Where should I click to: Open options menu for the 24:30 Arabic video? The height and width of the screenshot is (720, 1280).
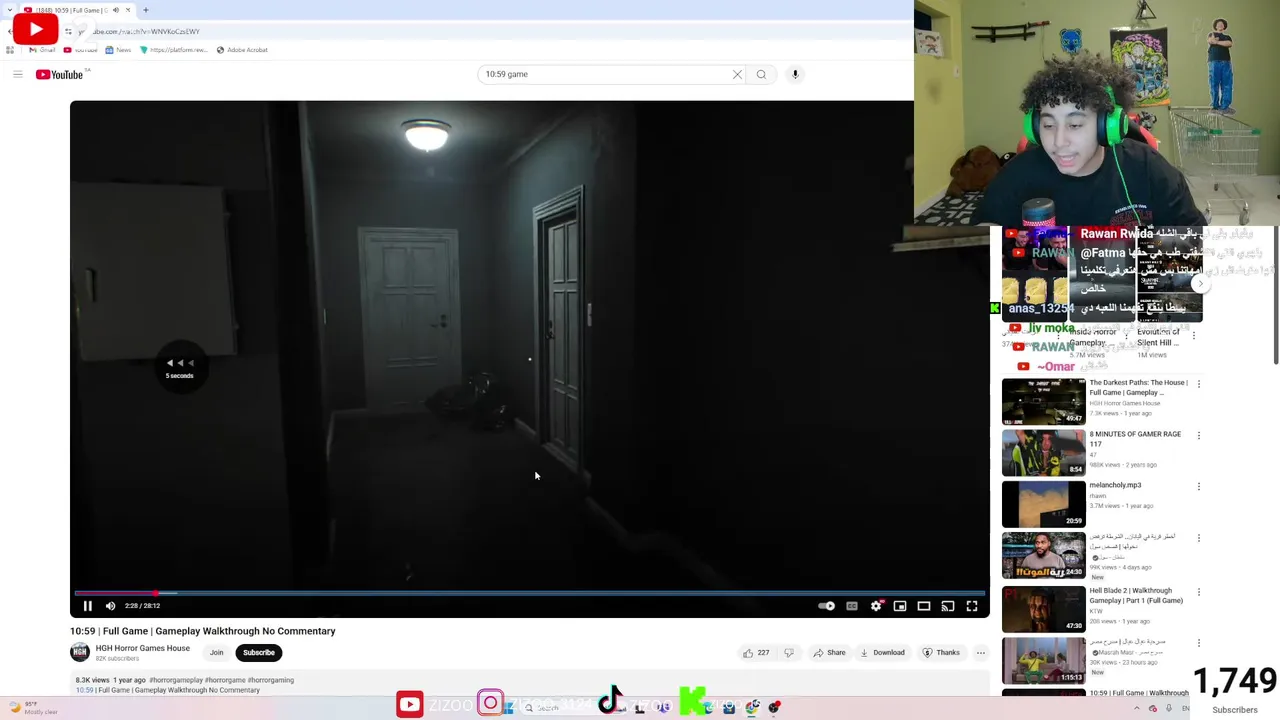(x=1199, y=539)
